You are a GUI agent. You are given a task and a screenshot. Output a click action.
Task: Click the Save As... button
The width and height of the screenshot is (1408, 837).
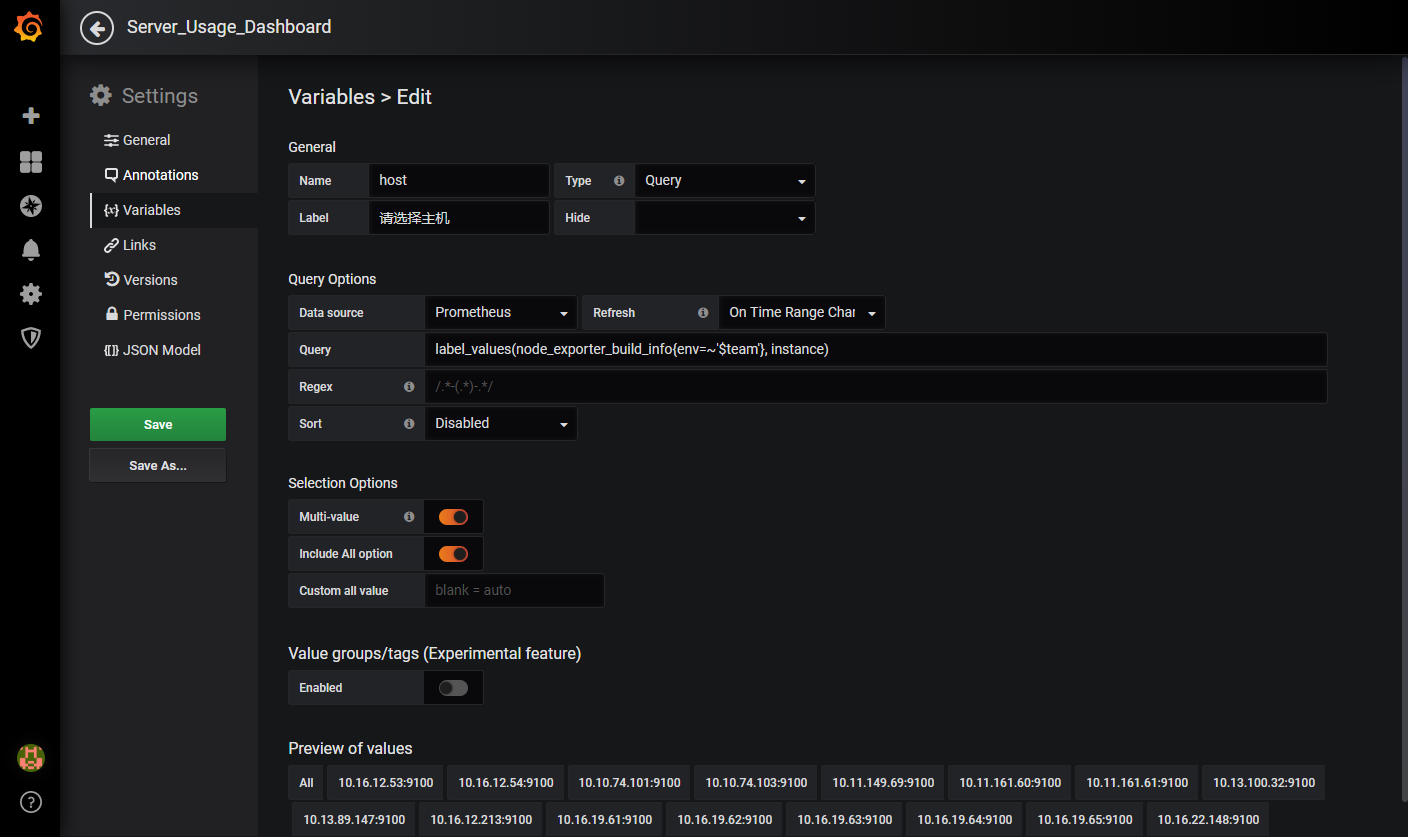click(x=158, y=466)
